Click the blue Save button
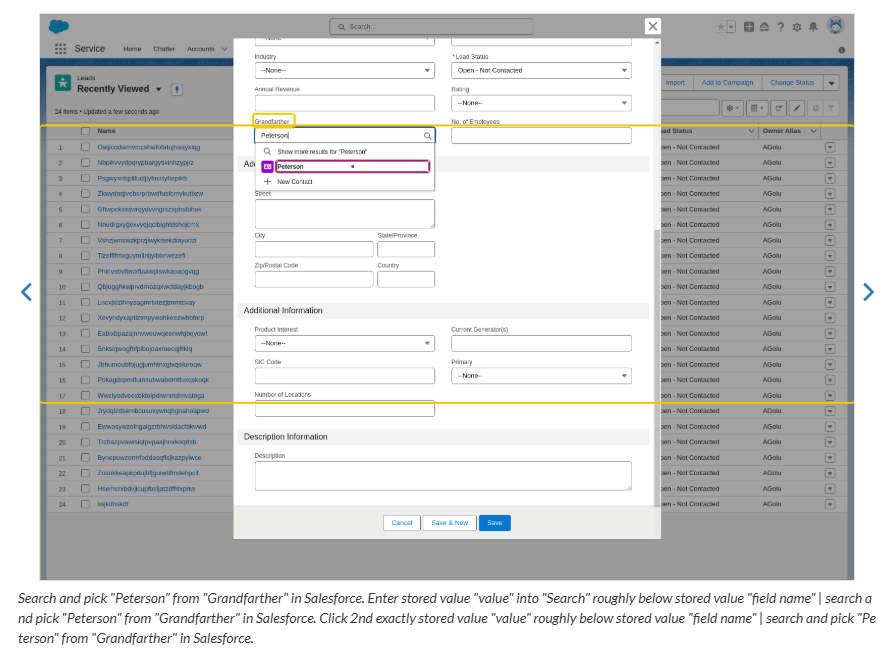The width and height of the screenshot is (894, 669). [494, 523]
